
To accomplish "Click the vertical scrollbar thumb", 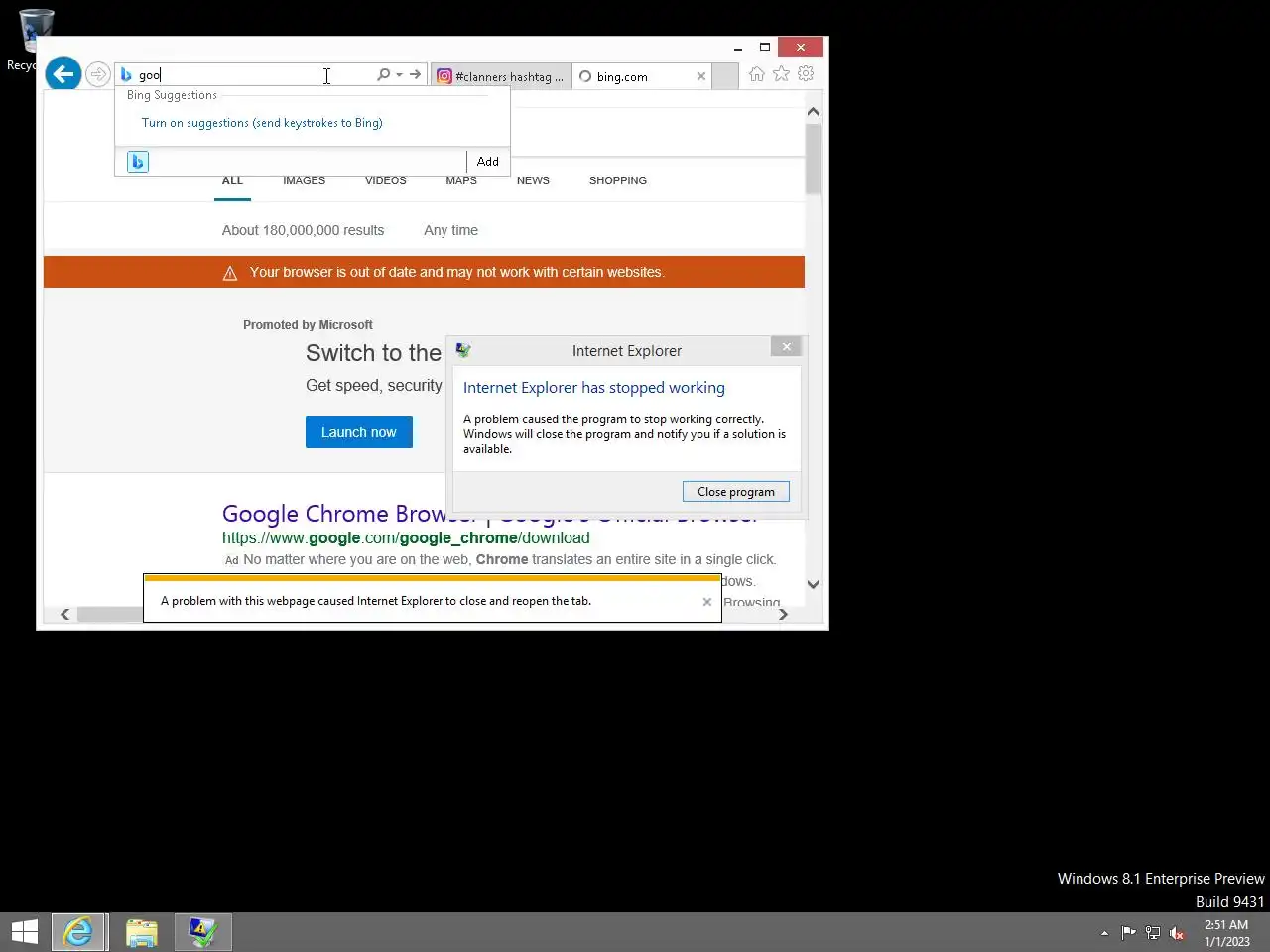I will tap(813, 159).
